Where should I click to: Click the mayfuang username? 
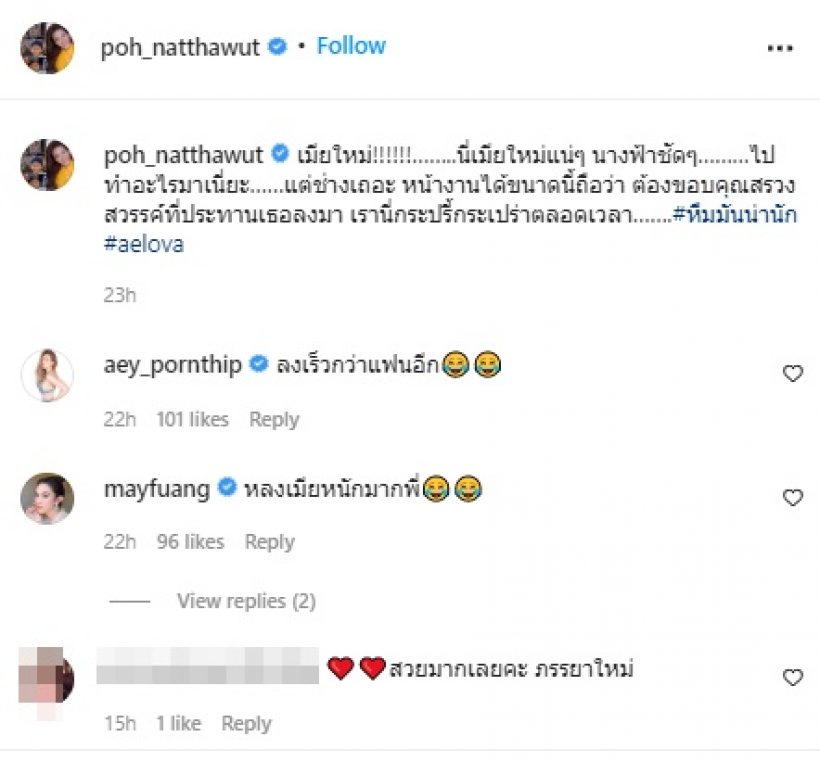pos(155,488)
